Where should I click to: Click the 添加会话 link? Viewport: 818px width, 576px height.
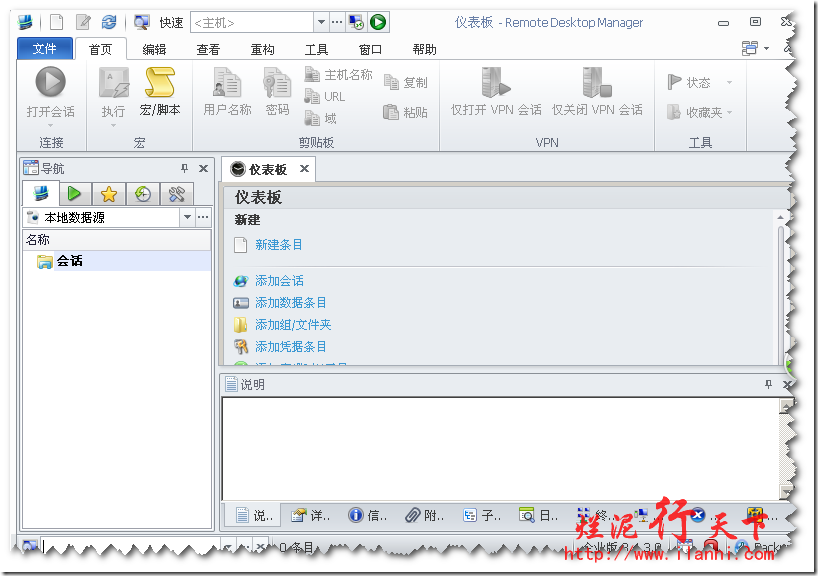(279, 281)
